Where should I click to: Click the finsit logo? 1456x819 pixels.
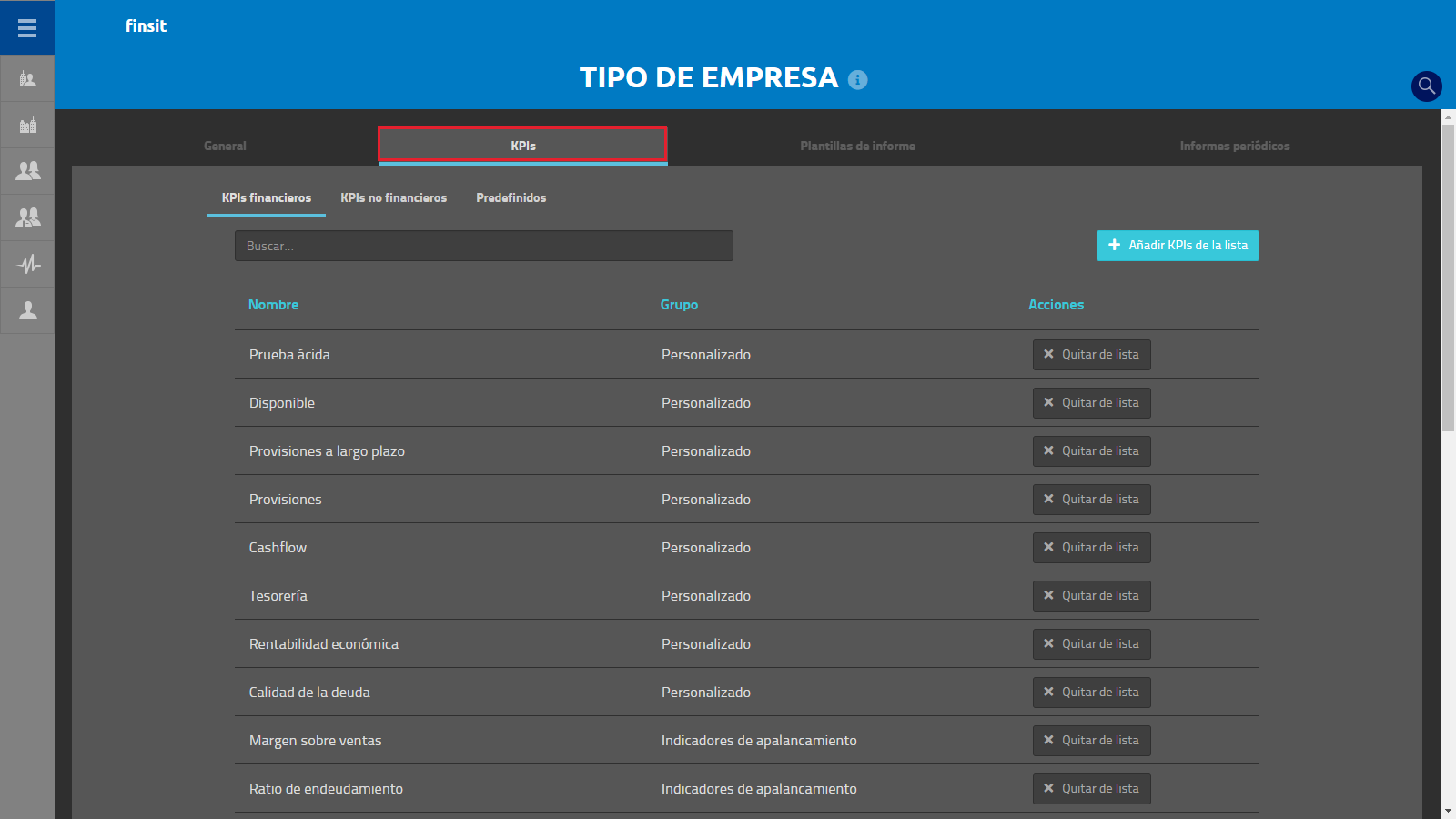point(146,26)
